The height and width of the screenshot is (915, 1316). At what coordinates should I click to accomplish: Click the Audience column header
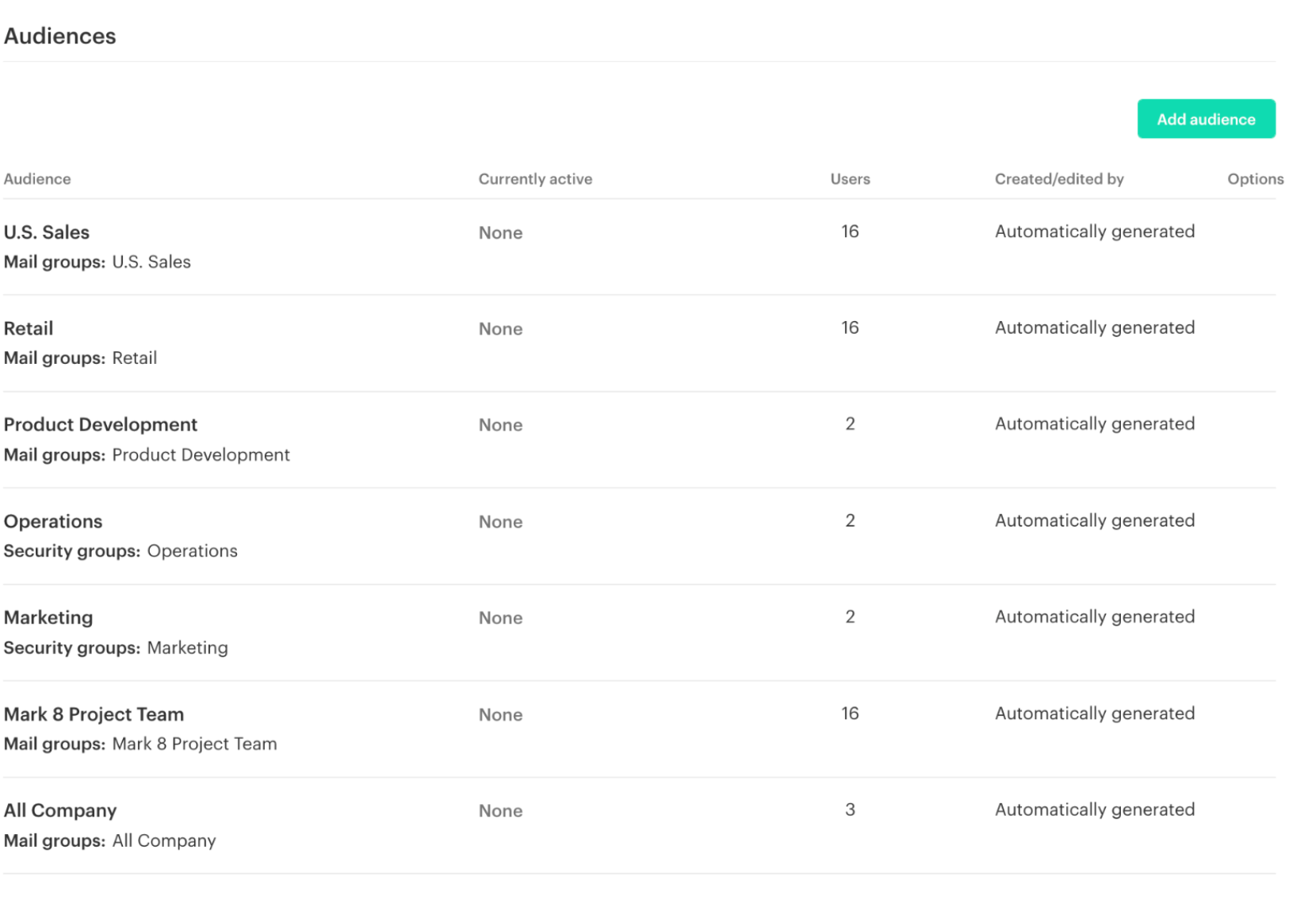click(x=36, y=178)
